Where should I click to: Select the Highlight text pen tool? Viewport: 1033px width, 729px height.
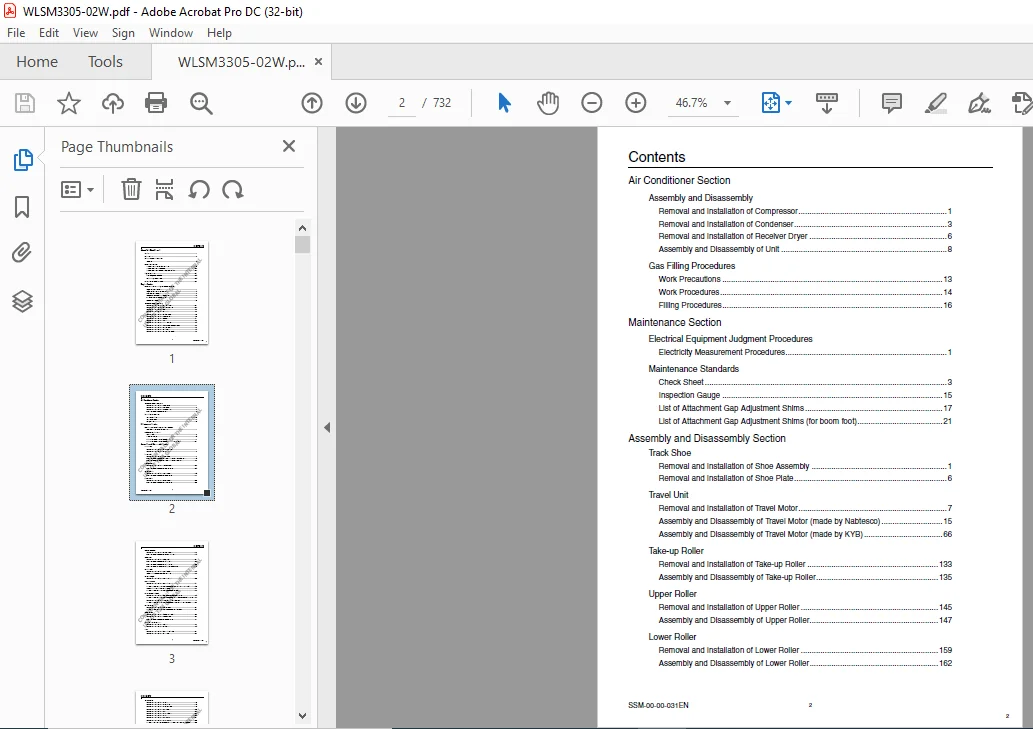point(935,103)
